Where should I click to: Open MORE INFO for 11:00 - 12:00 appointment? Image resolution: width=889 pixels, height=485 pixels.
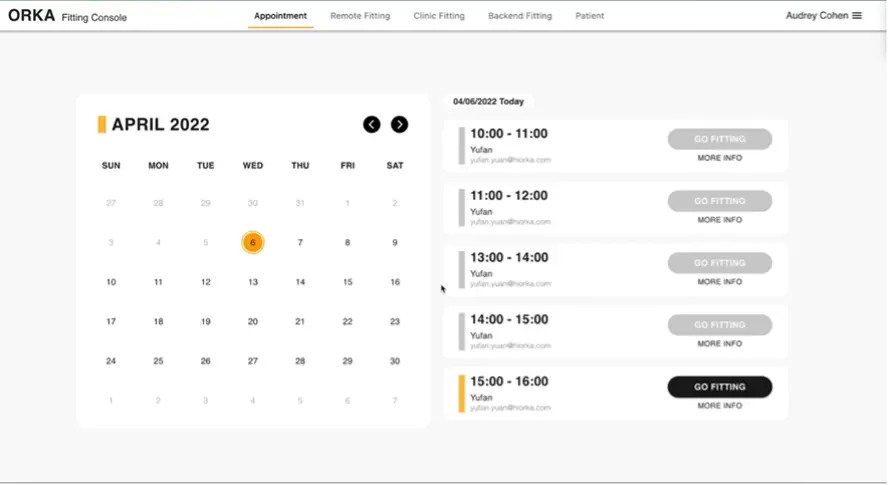[719, 220]
